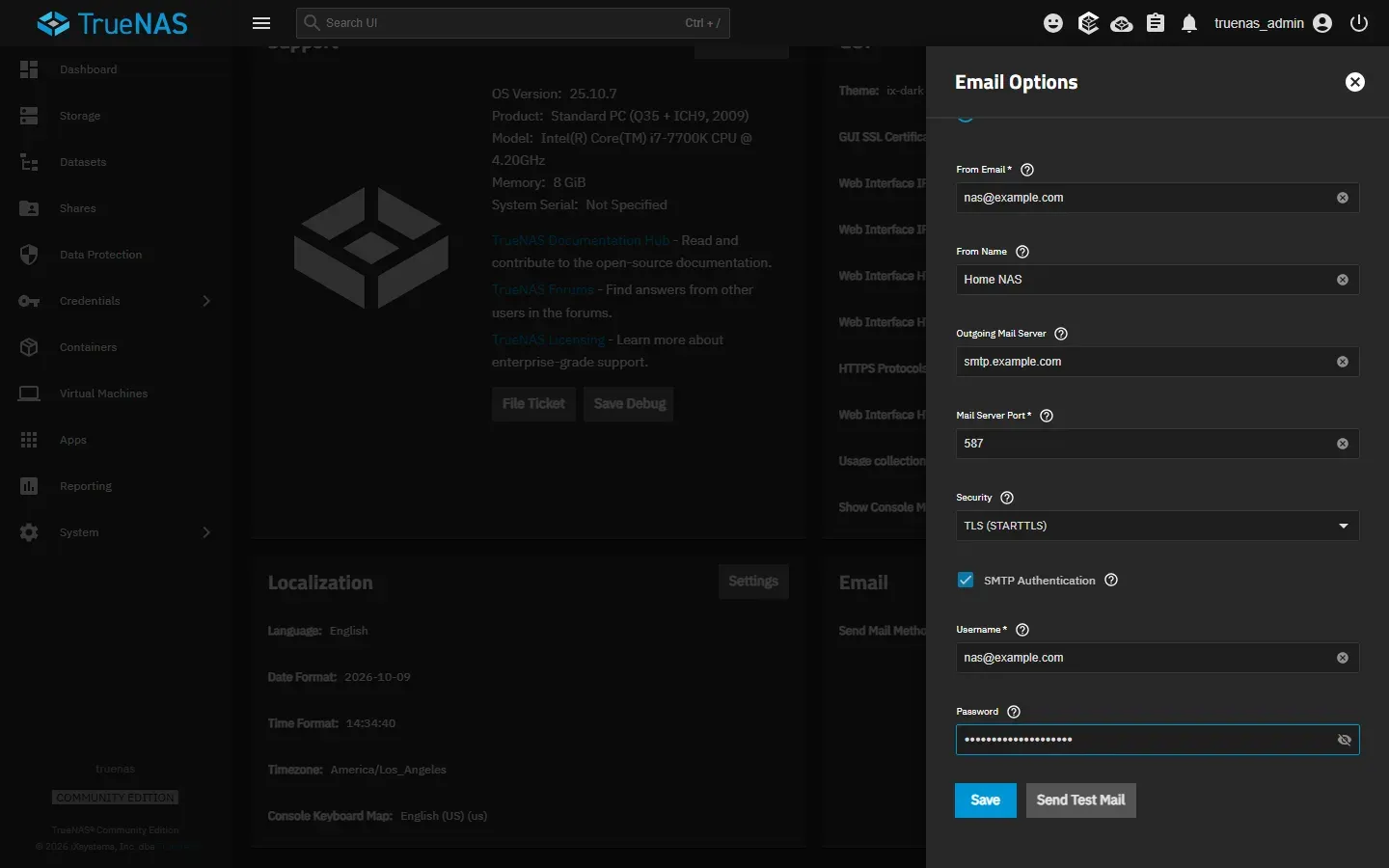Disable the SMTP Authentication checkbox
This screenshot has height=868, width=1389.
point(966,580)
